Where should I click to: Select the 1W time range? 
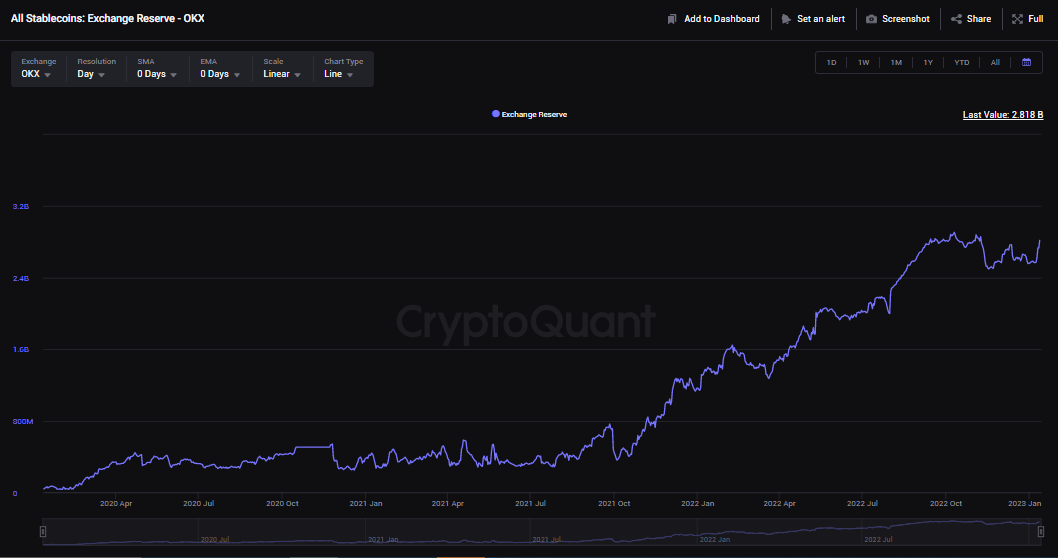point(863,62)
